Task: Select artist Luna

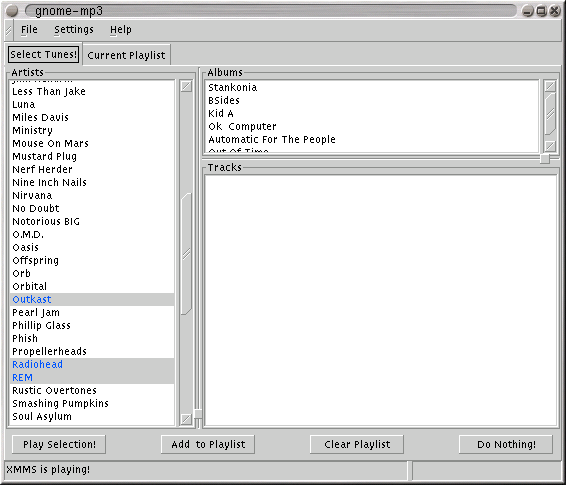Action: click(x=92, y=105)
